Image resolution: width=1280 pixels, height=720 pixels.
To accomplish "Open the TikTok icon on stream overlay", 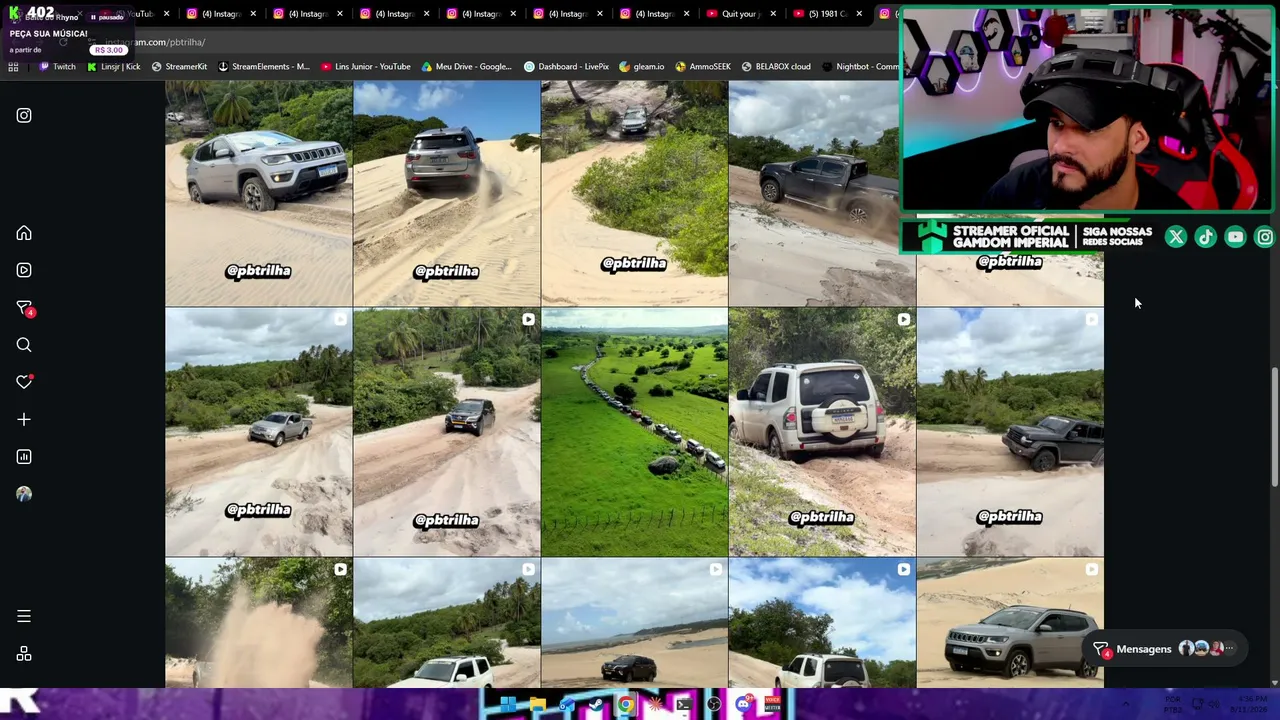I will [x=1206, y=237].
